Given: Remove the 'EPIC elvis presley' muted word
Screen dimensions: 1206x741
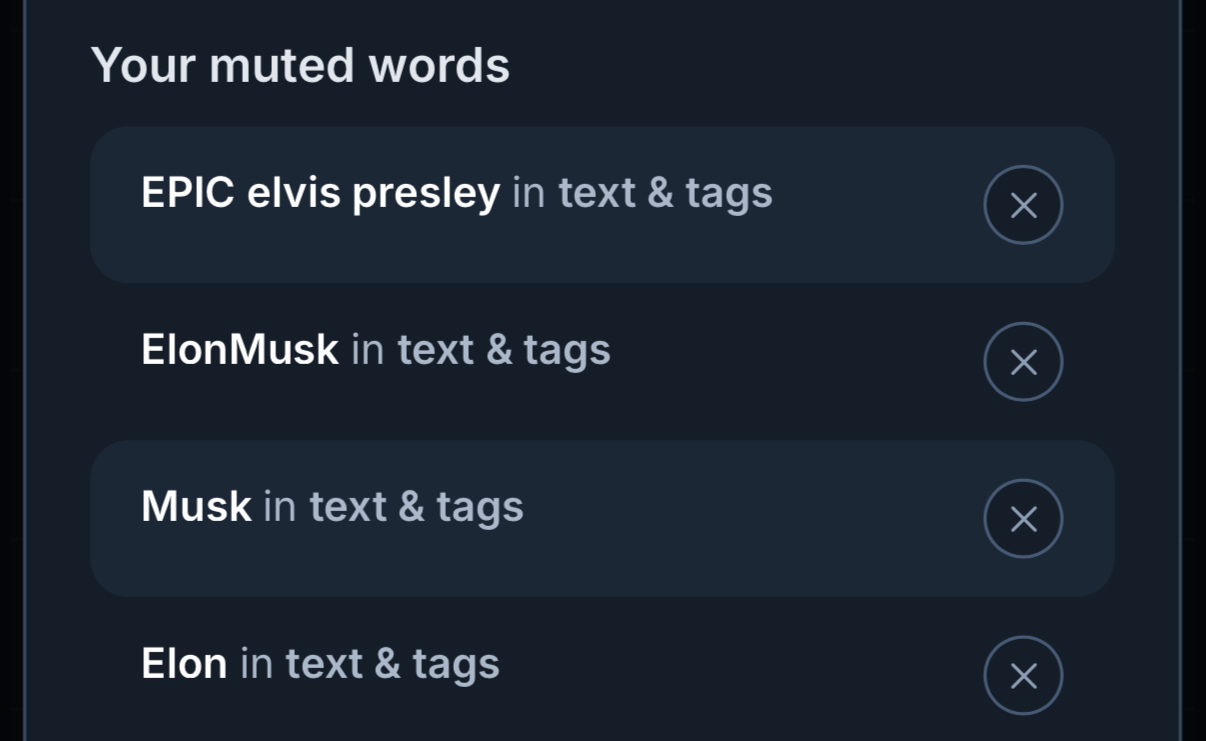Looking at the screenshot, I should (x=1023, y=205).
